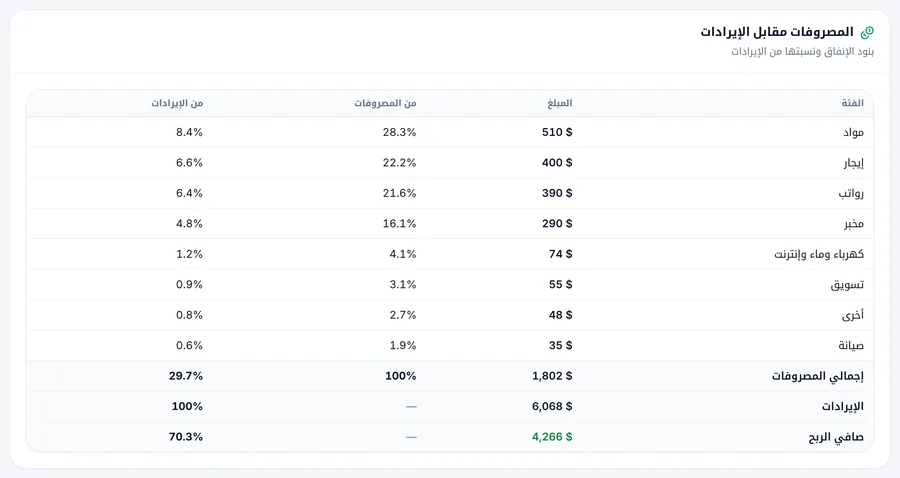The image size is (900, 478).
Task: Click the 21.6% cell
Action: click(399, 193)
